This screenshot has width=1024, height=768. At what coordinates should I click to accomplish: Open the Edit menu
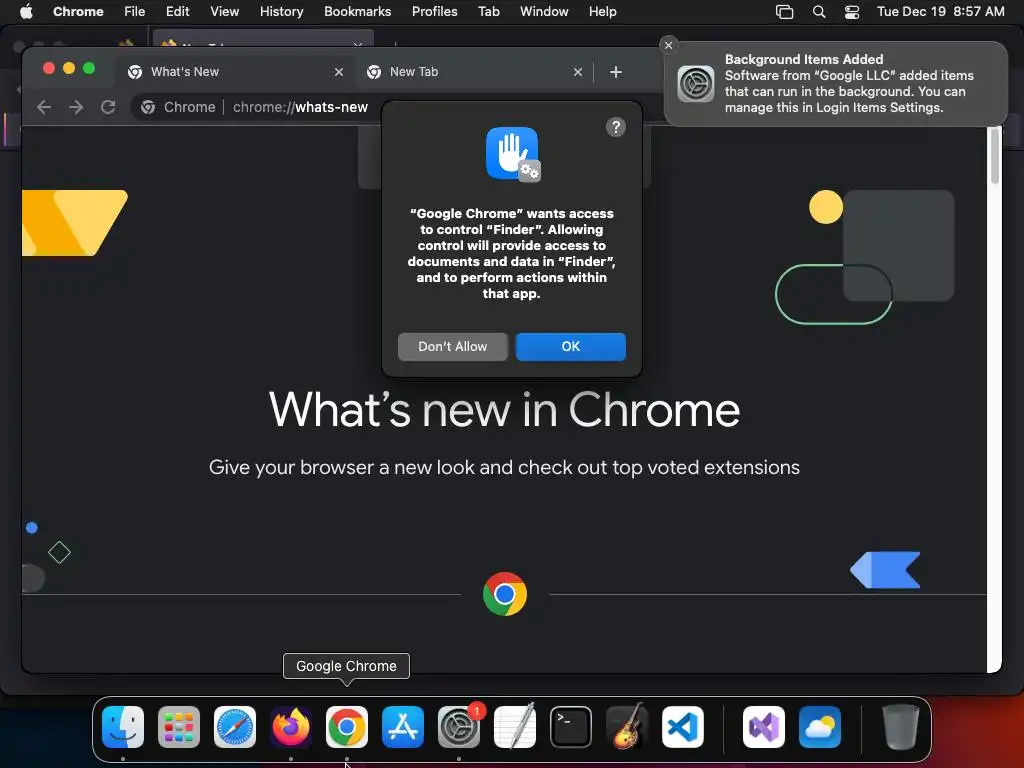coord(177,12)
